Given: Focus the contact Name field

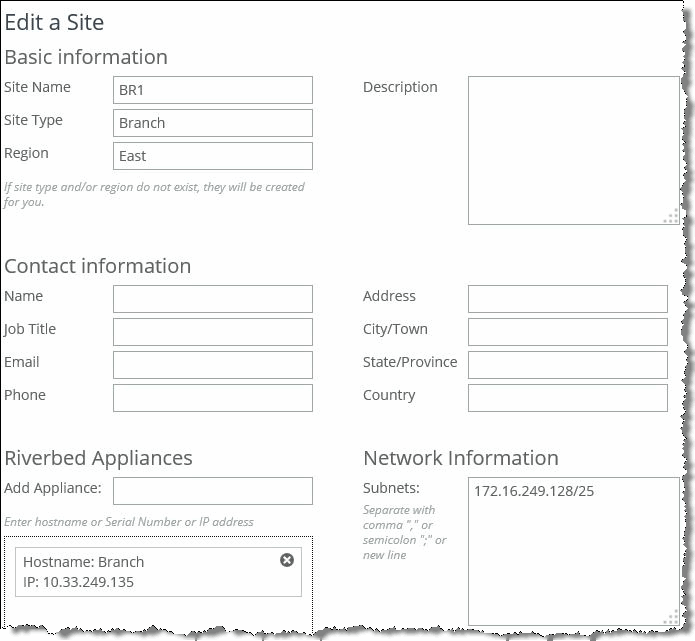Looking at the screenshot, I should (213, 299).
